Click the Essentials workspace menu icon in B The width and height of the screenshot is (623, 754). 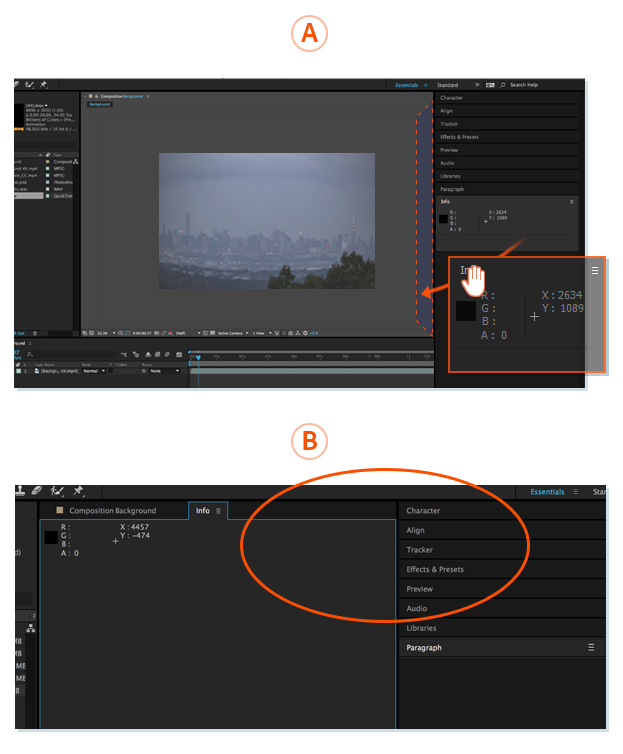pyautogui.click(x=575, y=492)
